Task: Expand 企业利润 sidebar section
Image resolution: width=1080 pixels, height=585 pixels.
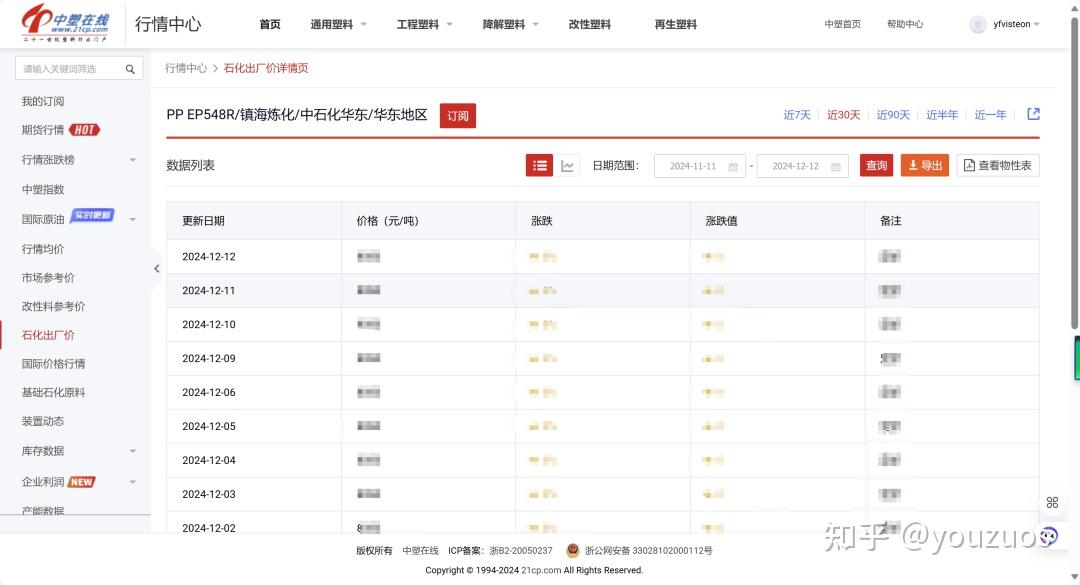Action: tap(133, 482)
